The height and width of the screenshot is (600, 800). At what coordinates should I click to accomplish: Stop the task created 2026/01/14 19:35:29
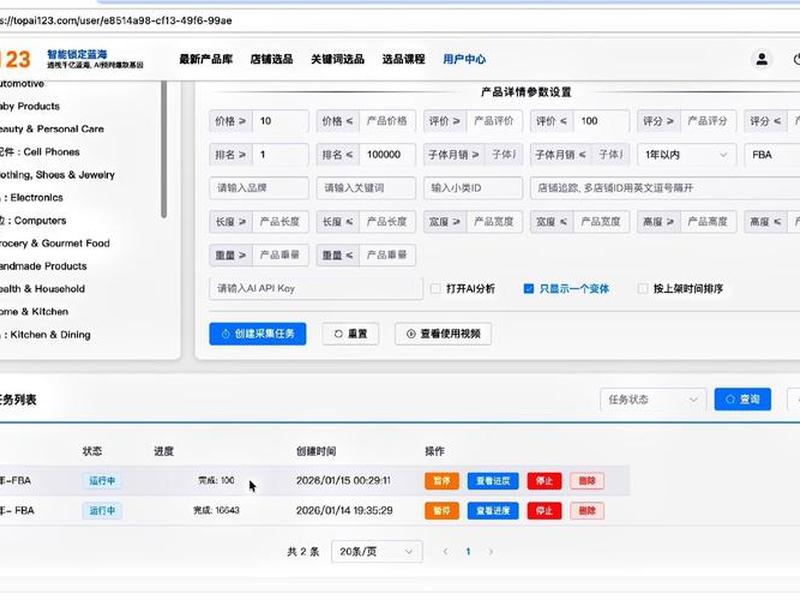point(544,511)
